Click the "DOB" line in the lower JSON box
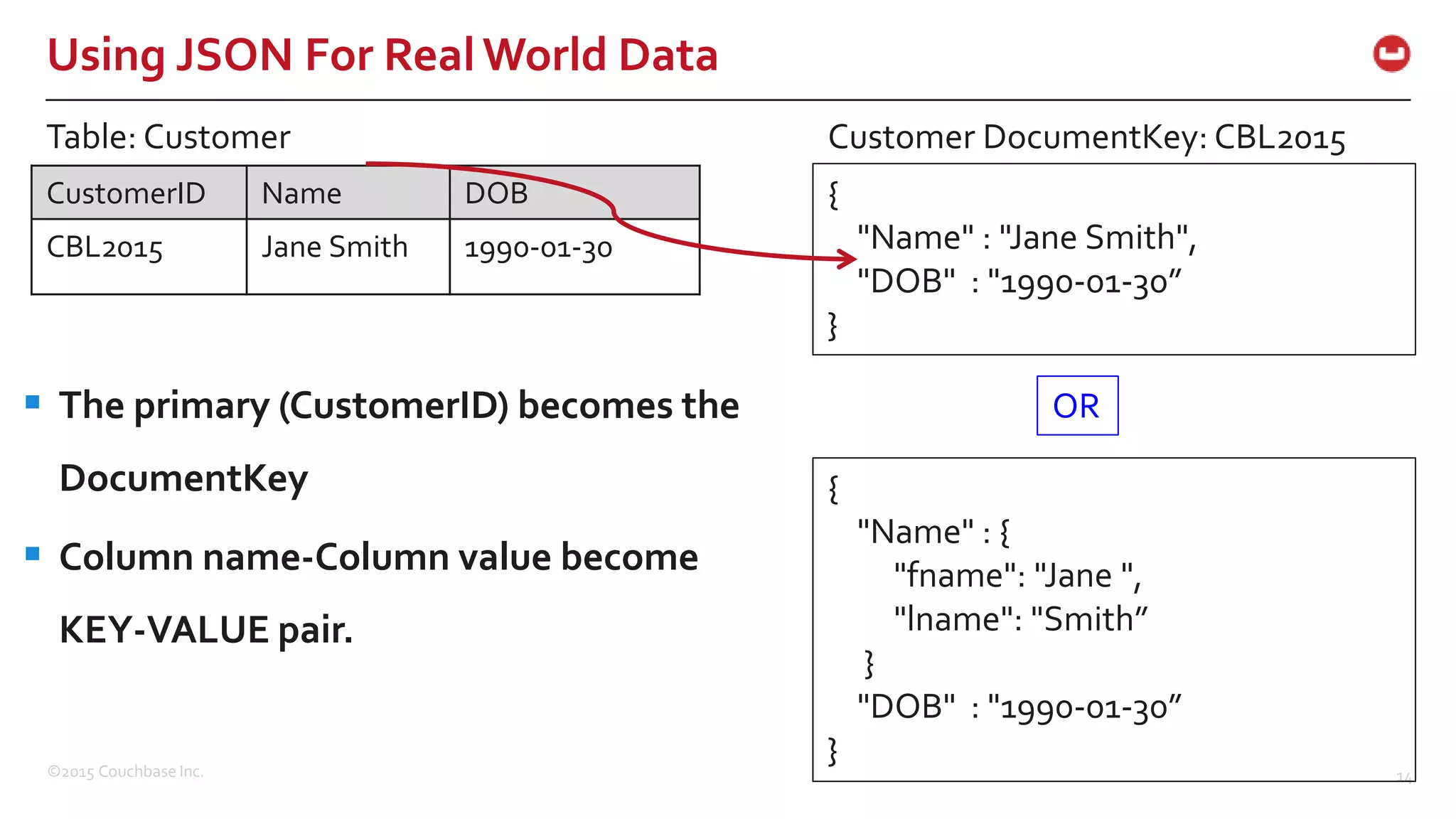 (x=1018, y=707)
